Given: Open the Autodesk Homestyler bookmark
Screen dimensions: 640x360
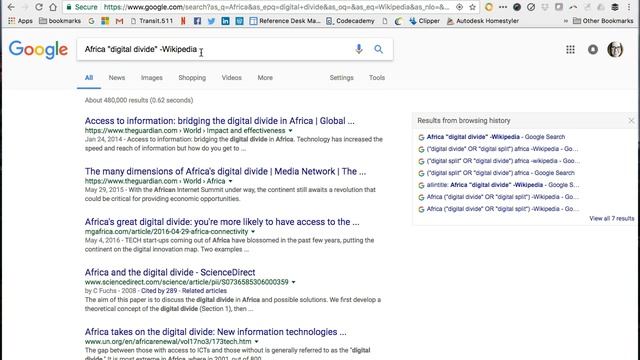Looking at the screenshot, I should point(483,20).
